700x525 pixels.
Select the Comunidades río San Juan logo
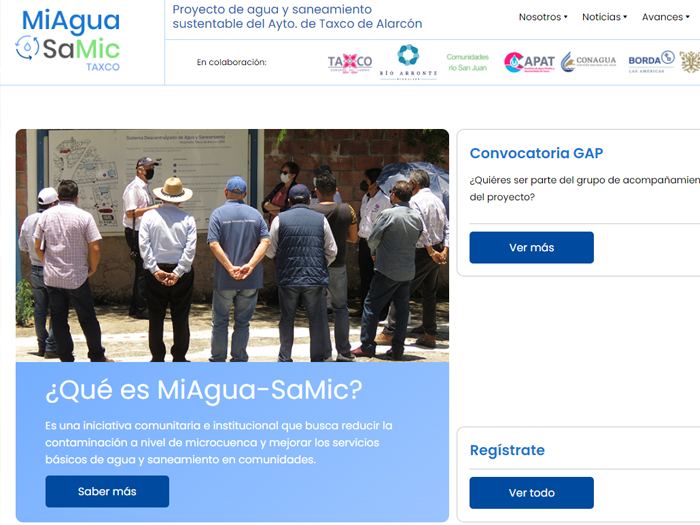pos(467,62)
